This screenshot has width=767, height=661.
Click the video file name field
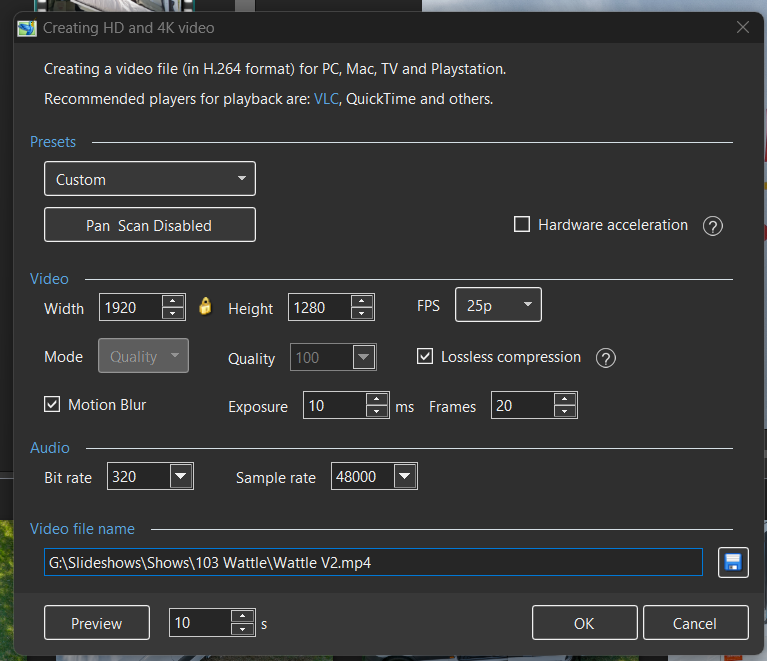373,563
